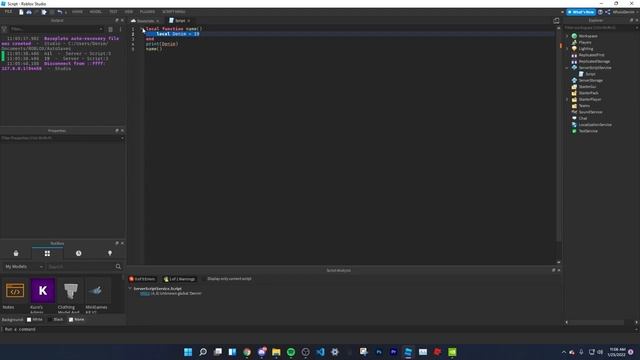Select the Notes model thumbnail
Image resolution: width=640 pixels, height=360 pixels.
[15, 291]
